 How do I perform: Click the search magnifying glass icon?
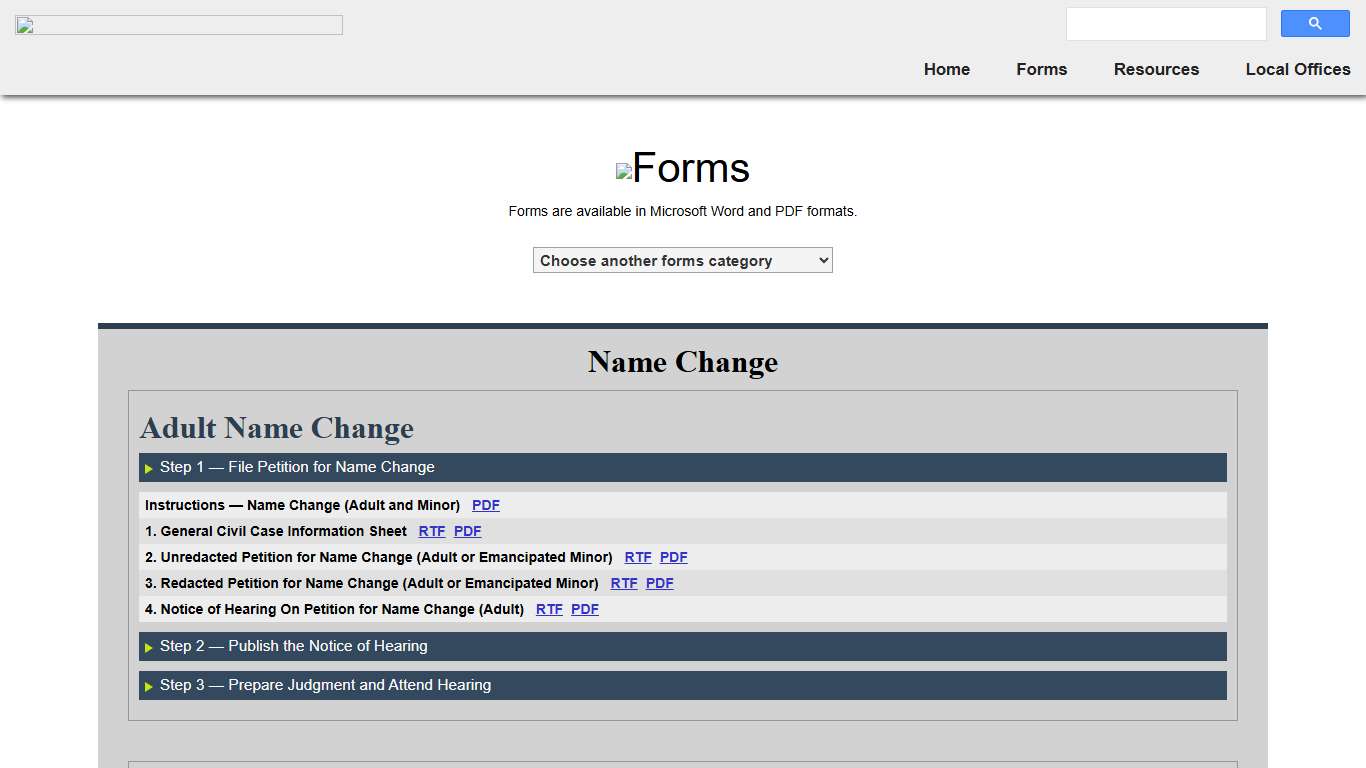pos(1314,23)
